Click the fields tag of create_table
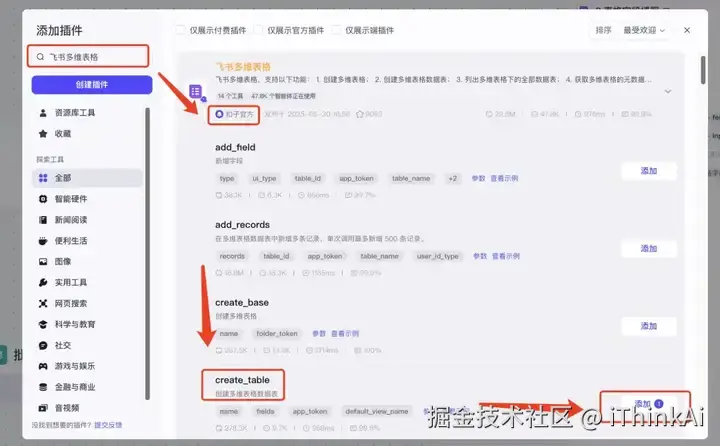Image resolution: width=720 pixels, height=446 pixels. pyautogui.click(x=265, y=411)
